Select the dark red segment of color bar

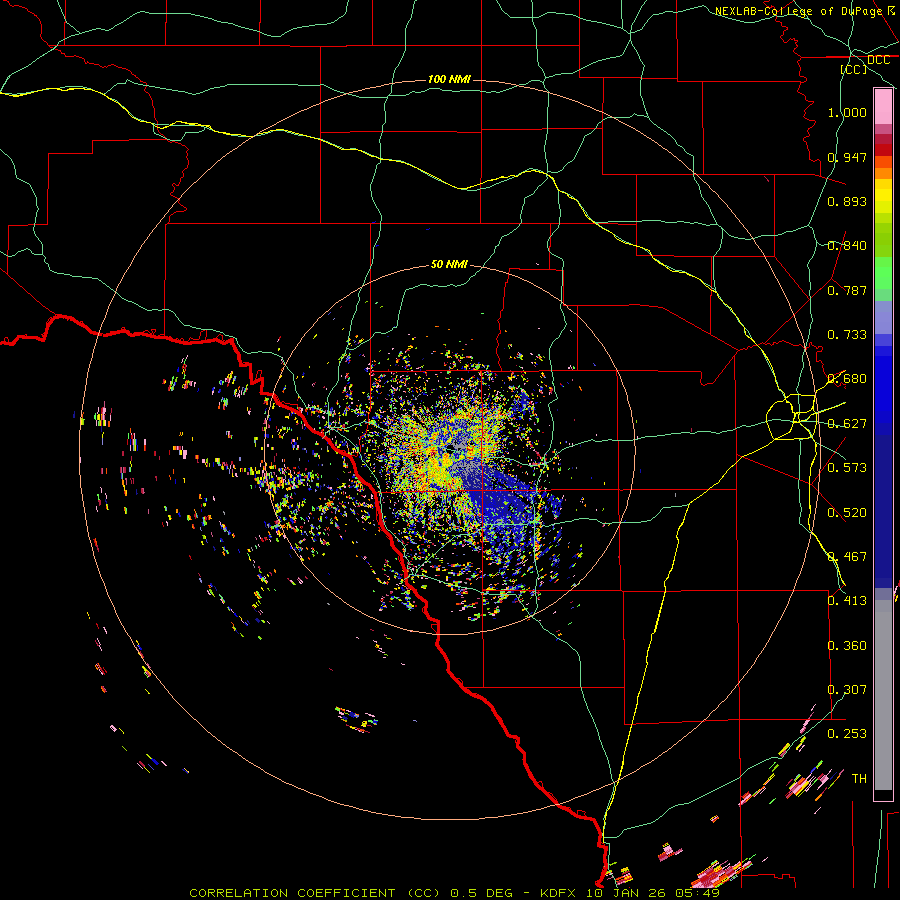[x=883, y=149]
